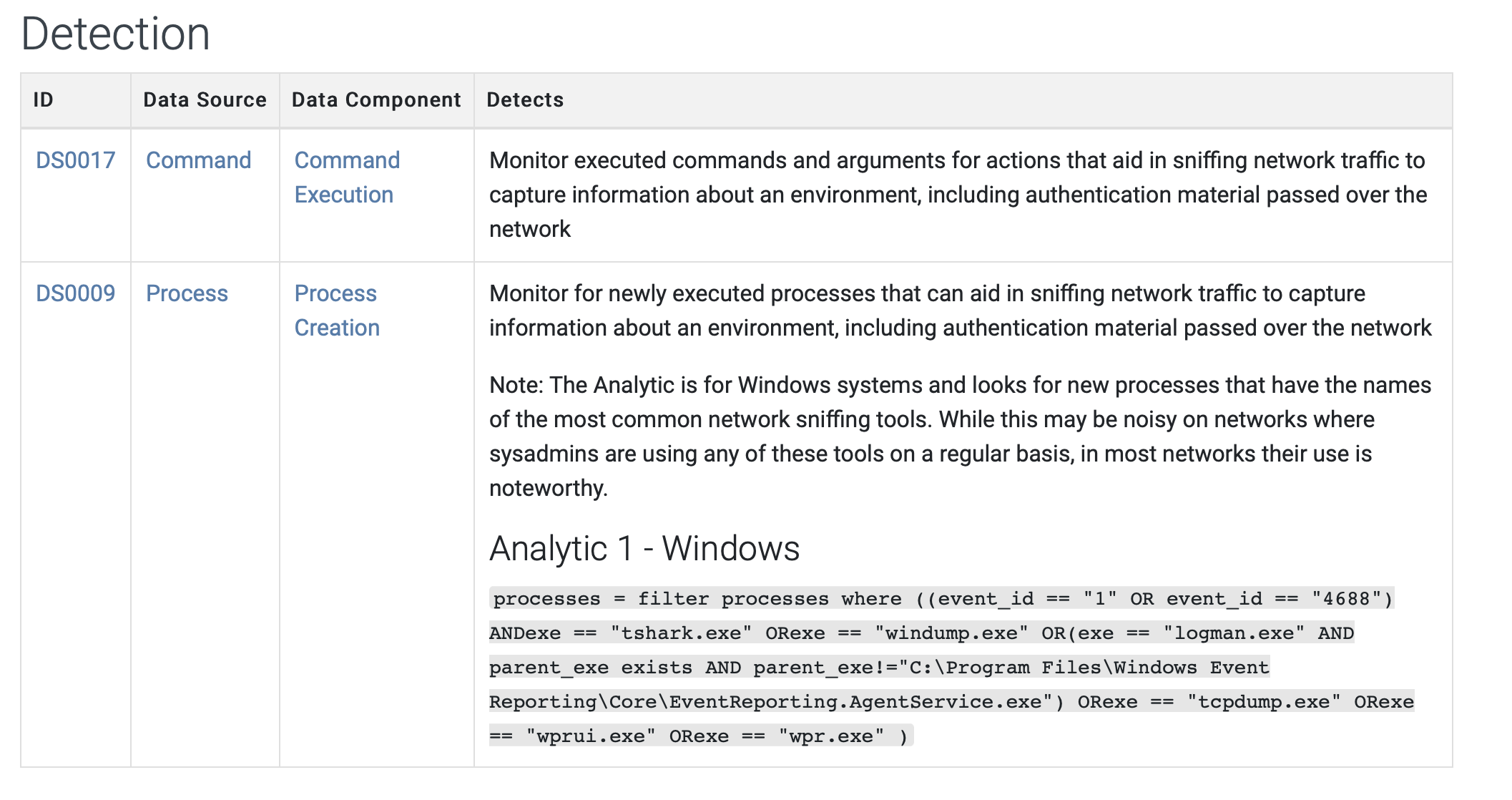Viewport: 1512px width, 800px height.
Task: Click the wprui.exe text in code block
Action: coord(590,736)
